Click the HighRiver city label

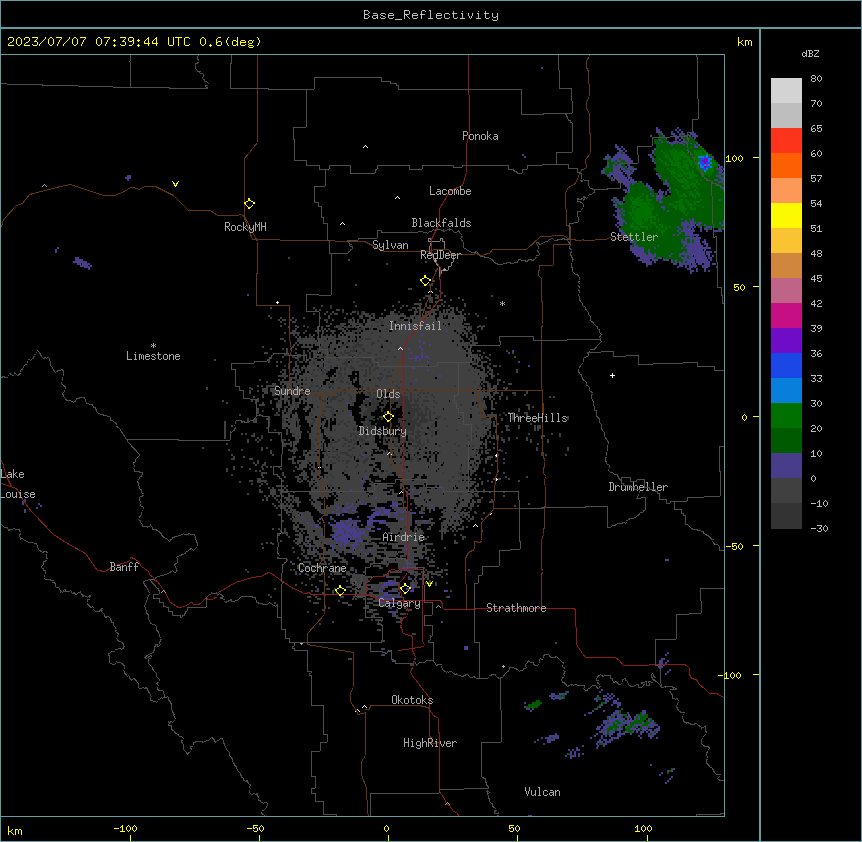click(x=430, y=743)
